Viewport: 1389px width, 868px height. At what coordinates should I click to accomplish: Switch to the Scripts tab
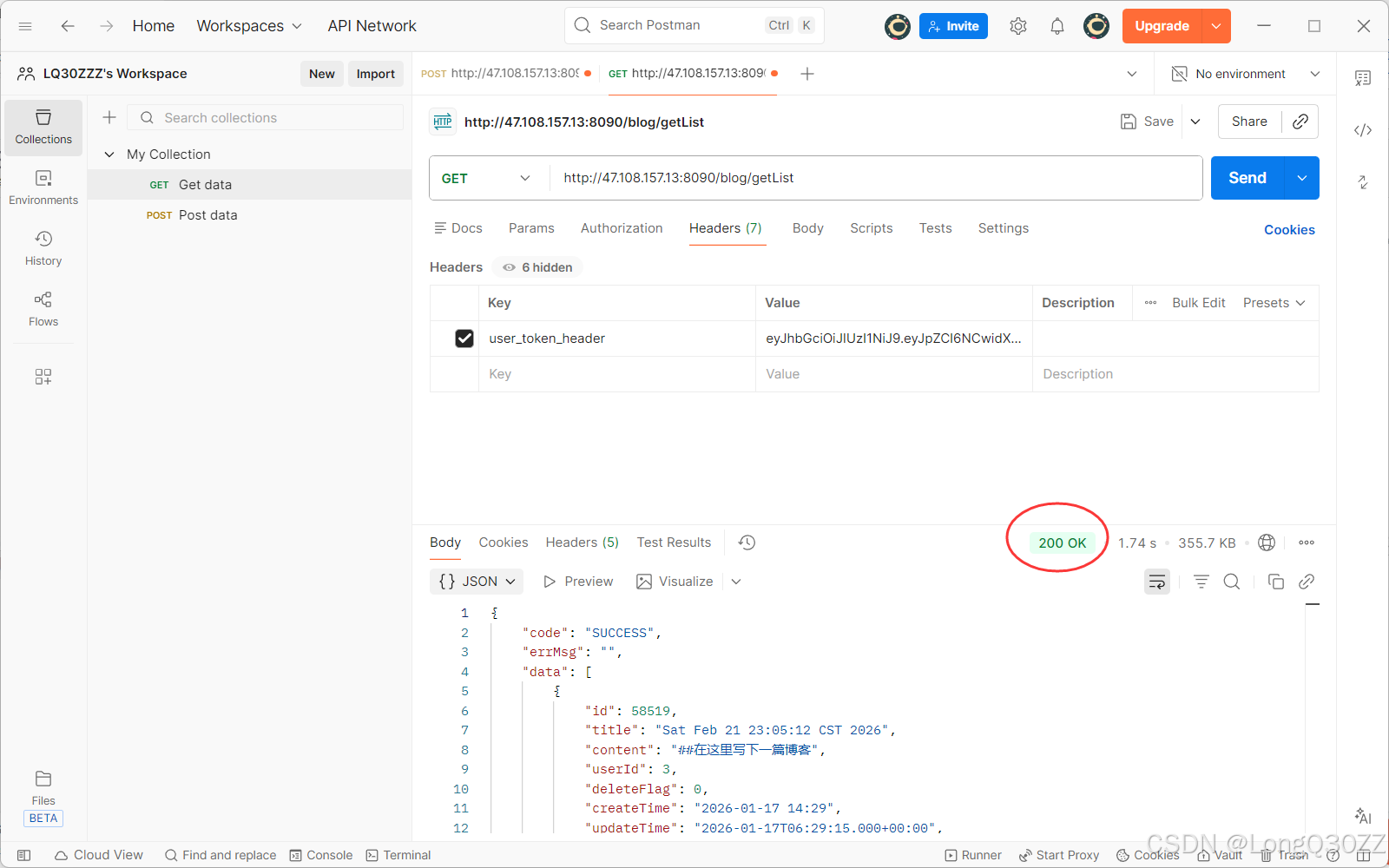click(x=872, y=228)
